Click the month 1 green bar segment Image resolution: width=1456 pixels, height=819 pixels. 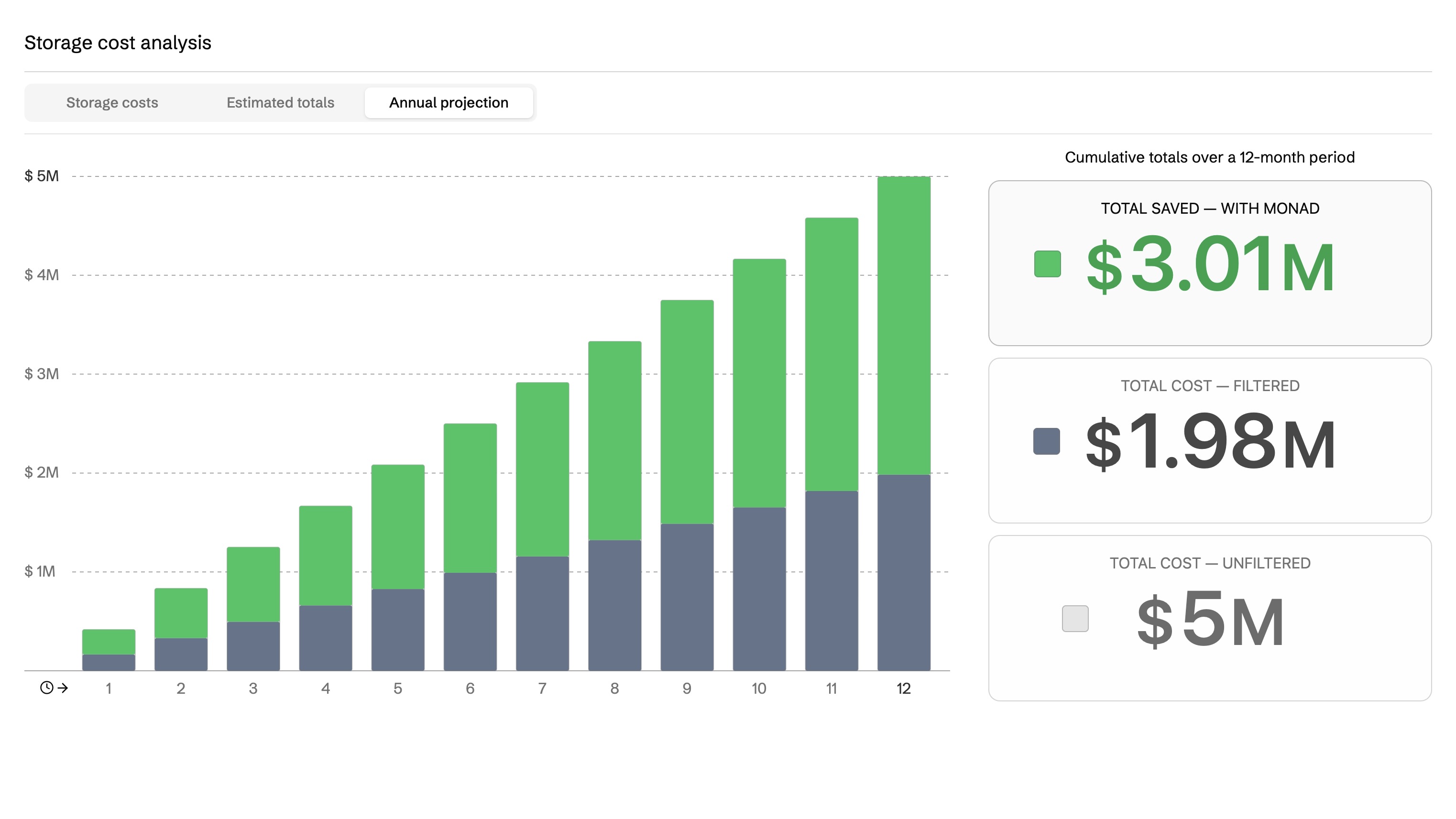[109, 642]
